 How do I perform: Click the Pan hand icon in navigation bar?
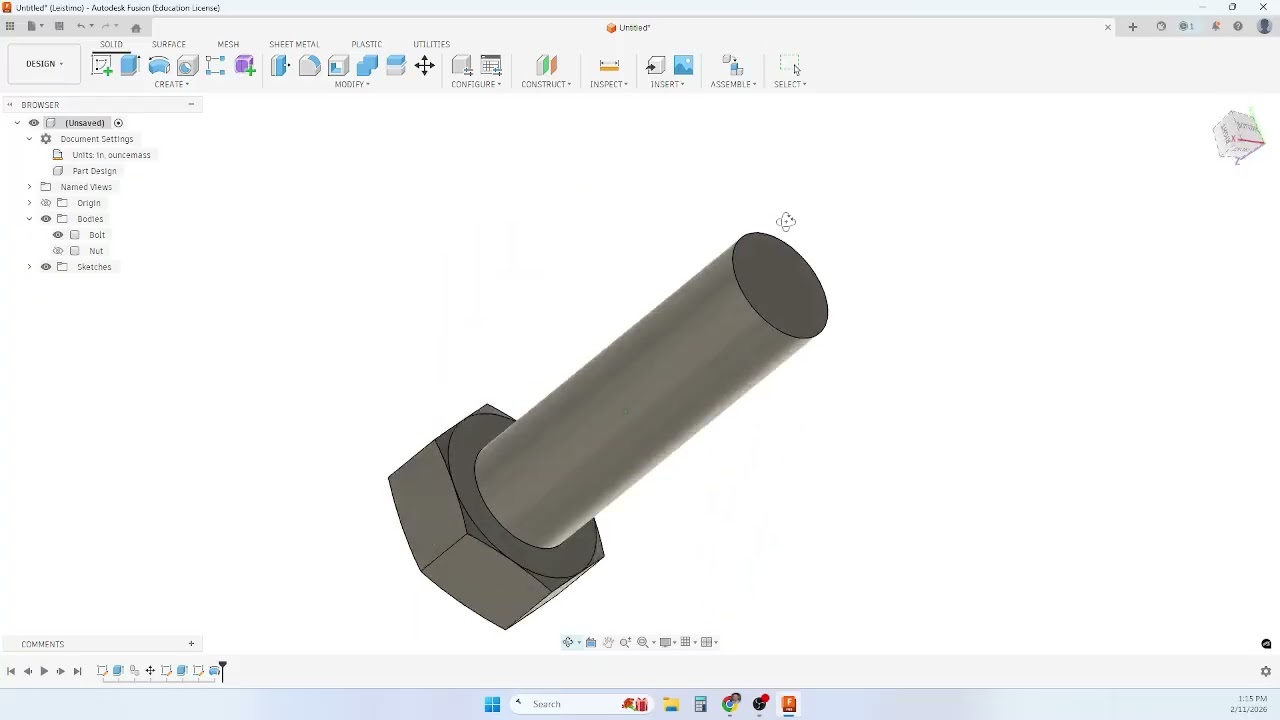pyautogui.click(x=608, y=642)
